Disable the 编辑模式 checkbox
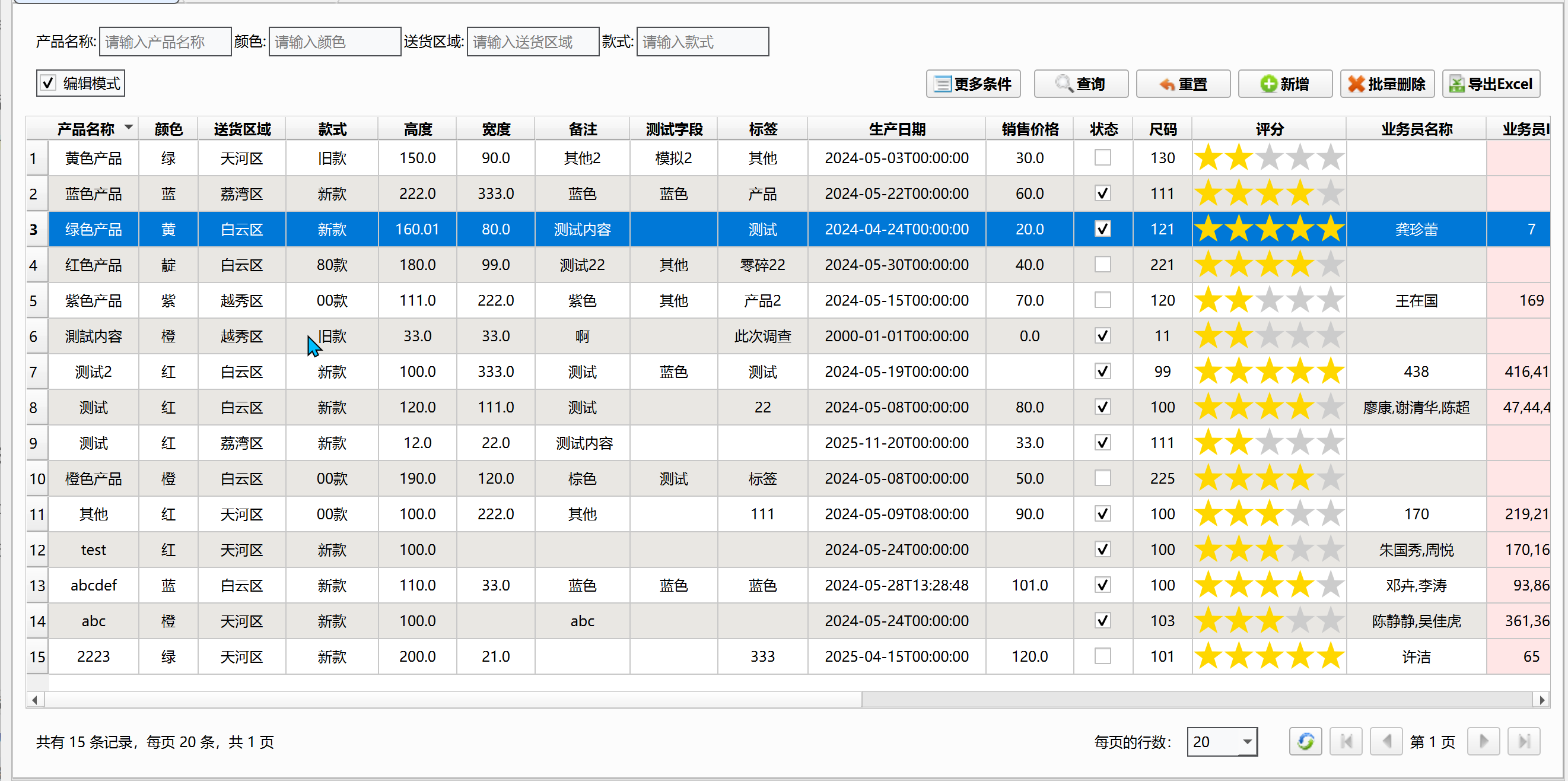This screenshot has width=1568, height=781. pos(48,84)
